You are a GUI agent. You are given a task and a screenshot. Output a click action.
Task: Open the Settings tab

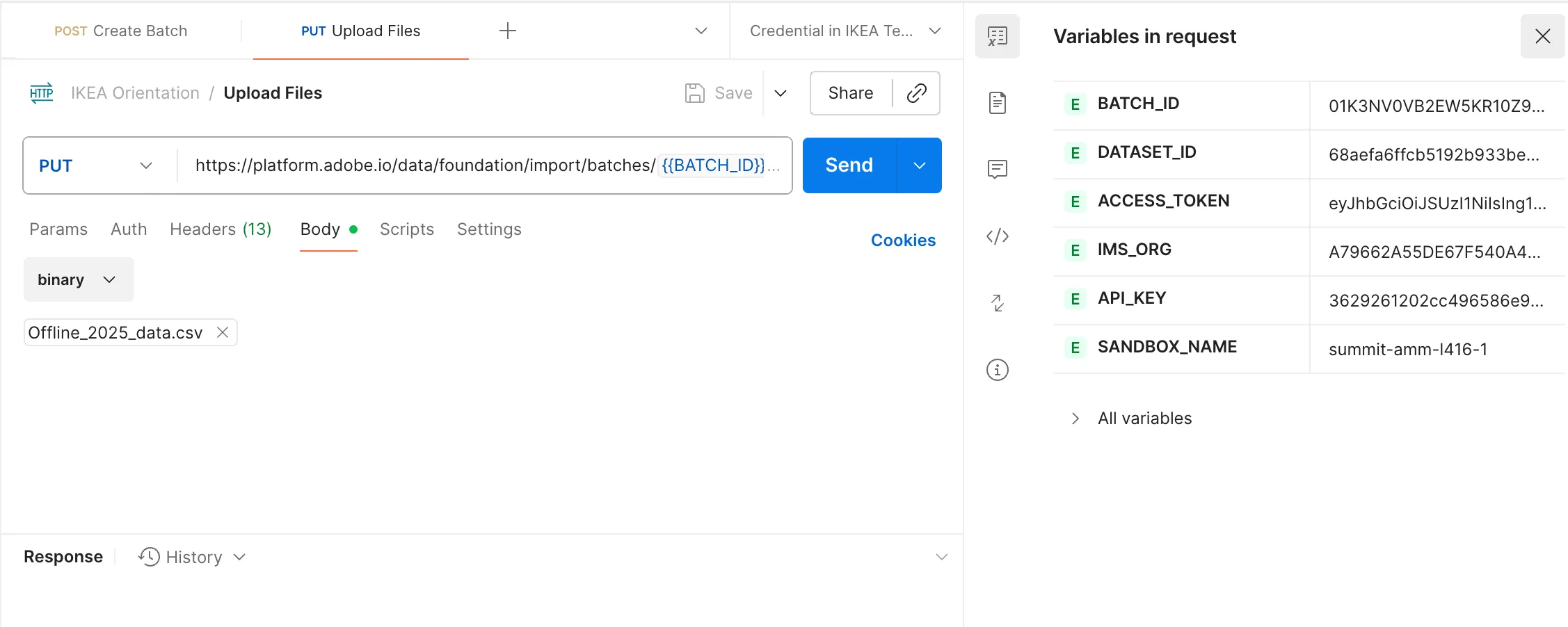[x=489, y=229]
